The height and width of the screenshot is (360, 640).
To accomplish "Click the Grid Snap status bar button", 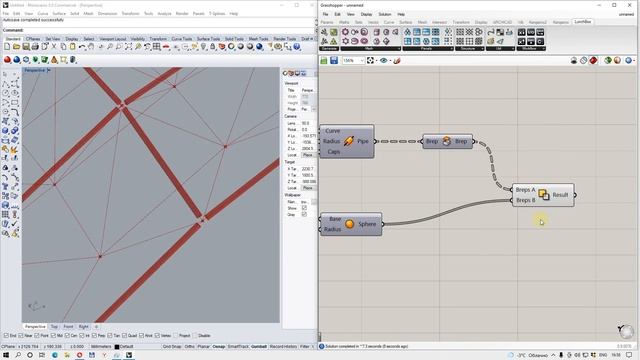I will pos(172,347).
